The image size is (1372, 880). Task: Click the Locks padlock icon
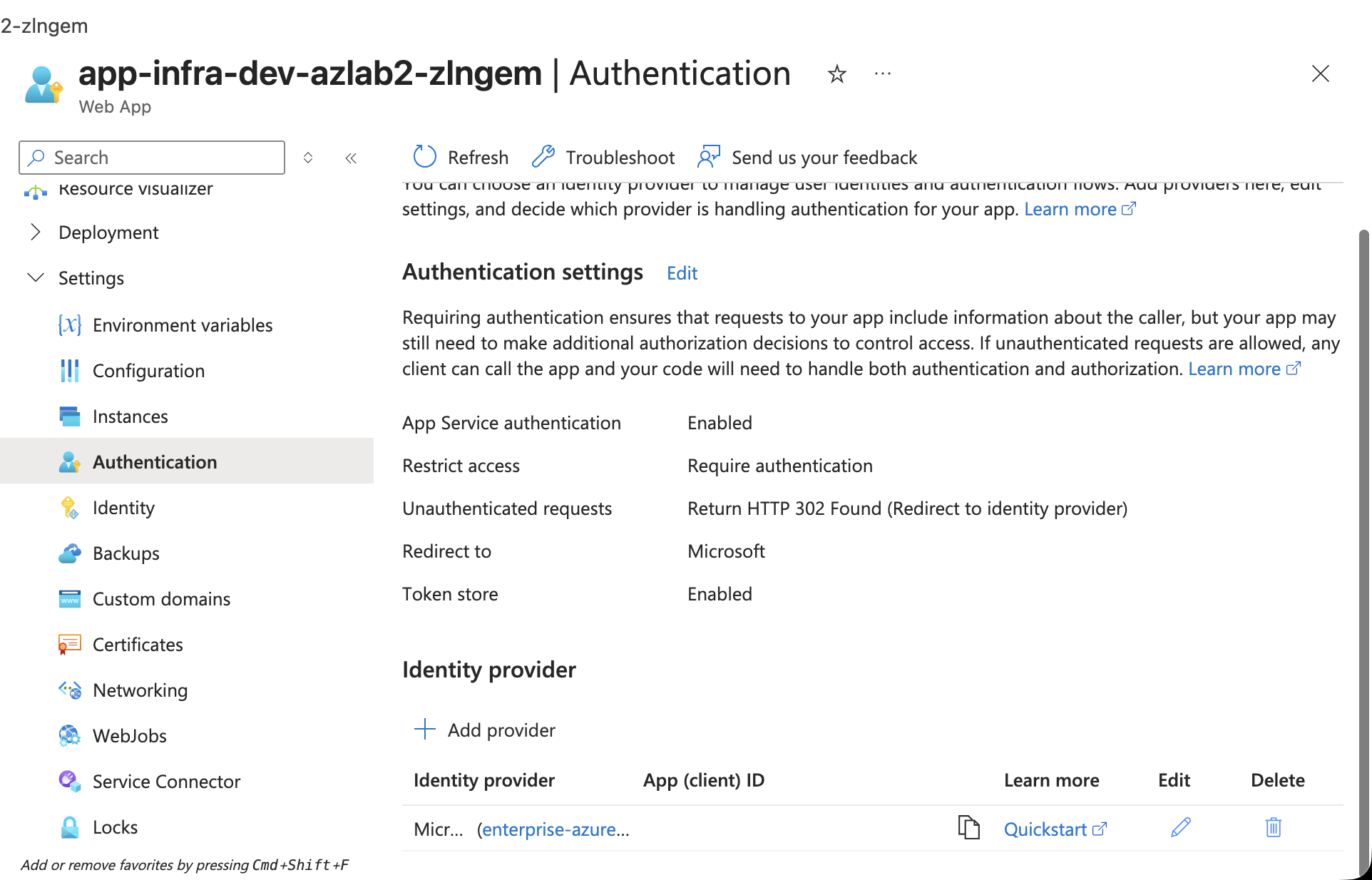69,827
